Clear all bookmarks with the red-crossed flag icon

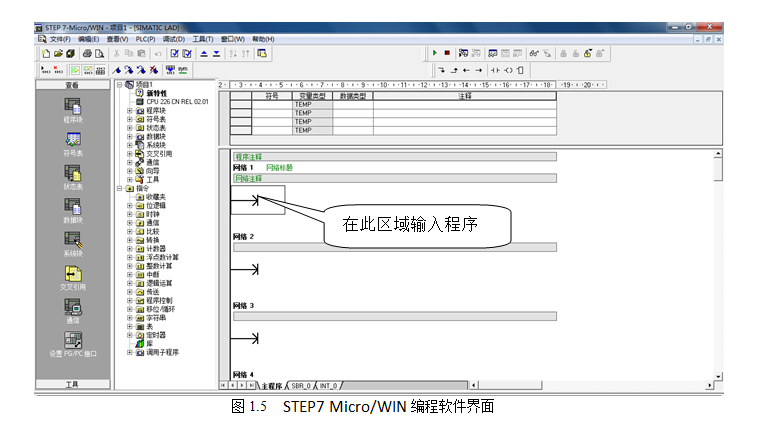[x=154, y=71]
